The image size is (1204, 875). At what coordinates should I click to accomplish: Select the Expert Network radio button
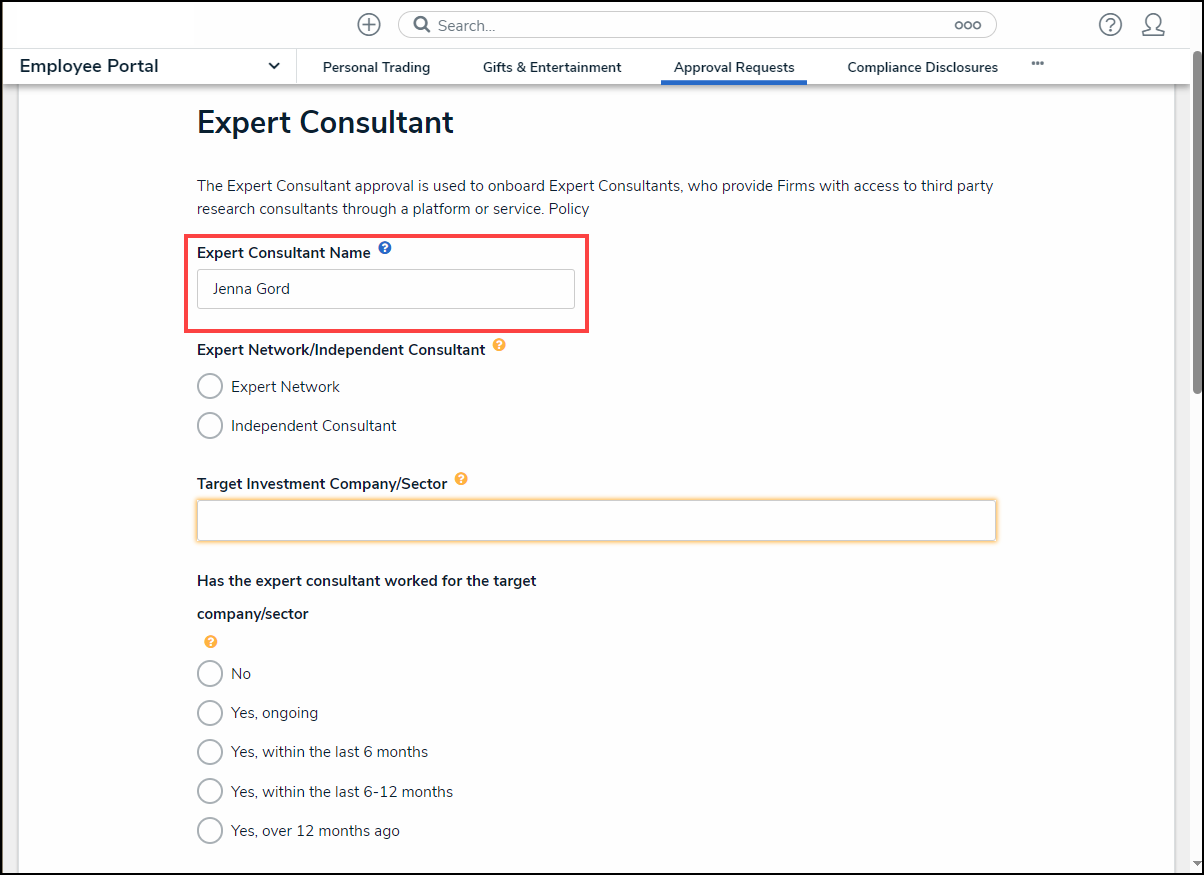[x=210, y=385]
